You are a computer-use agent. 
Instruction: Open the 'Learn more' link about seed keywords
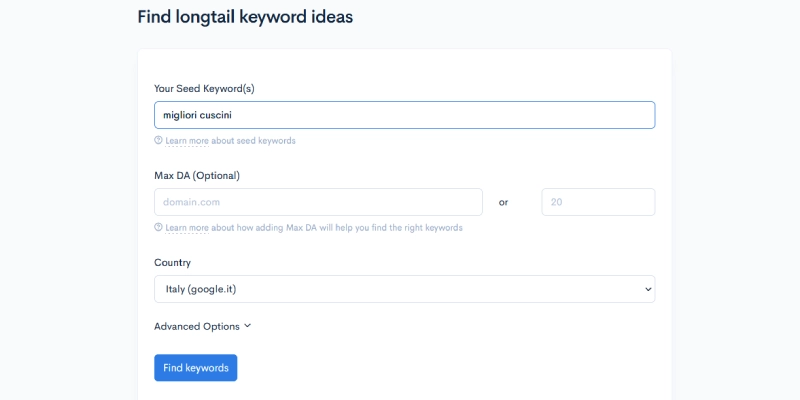[x=187, y=141]
